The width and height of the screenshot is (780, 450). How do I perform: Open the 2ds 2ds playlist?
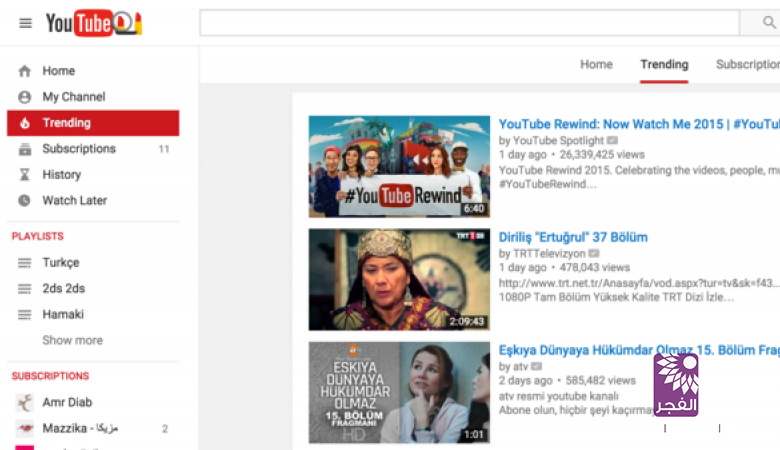coord(63,289)
